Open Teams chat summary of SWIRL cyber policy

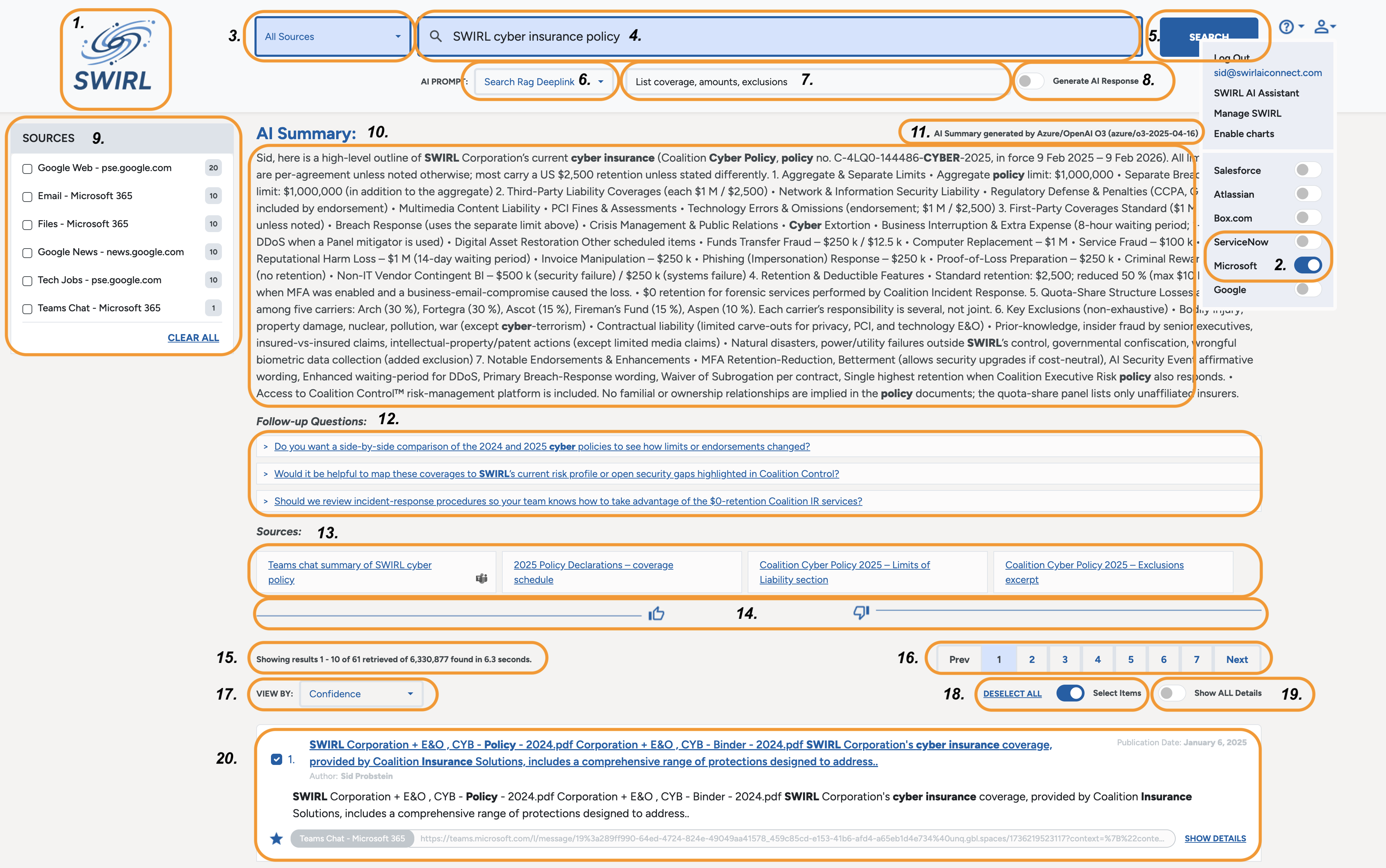[x=349, y=572]
